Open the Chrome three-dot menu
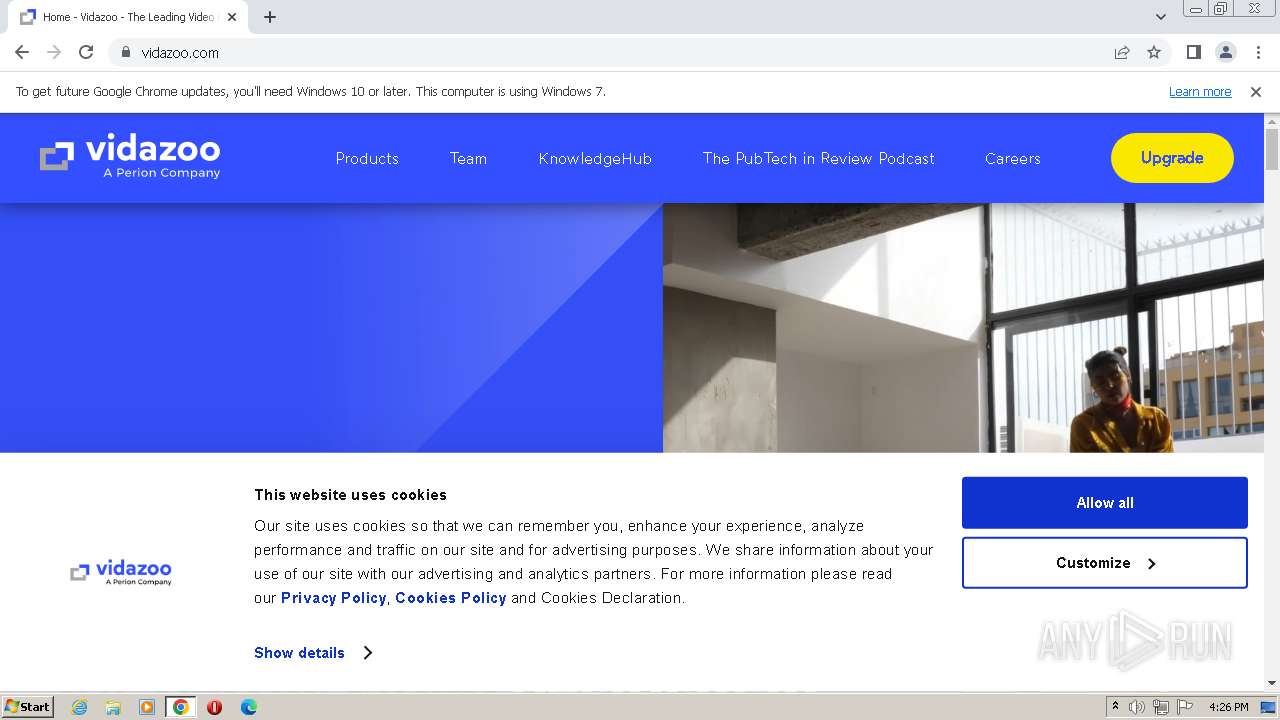 [1258, 52]
